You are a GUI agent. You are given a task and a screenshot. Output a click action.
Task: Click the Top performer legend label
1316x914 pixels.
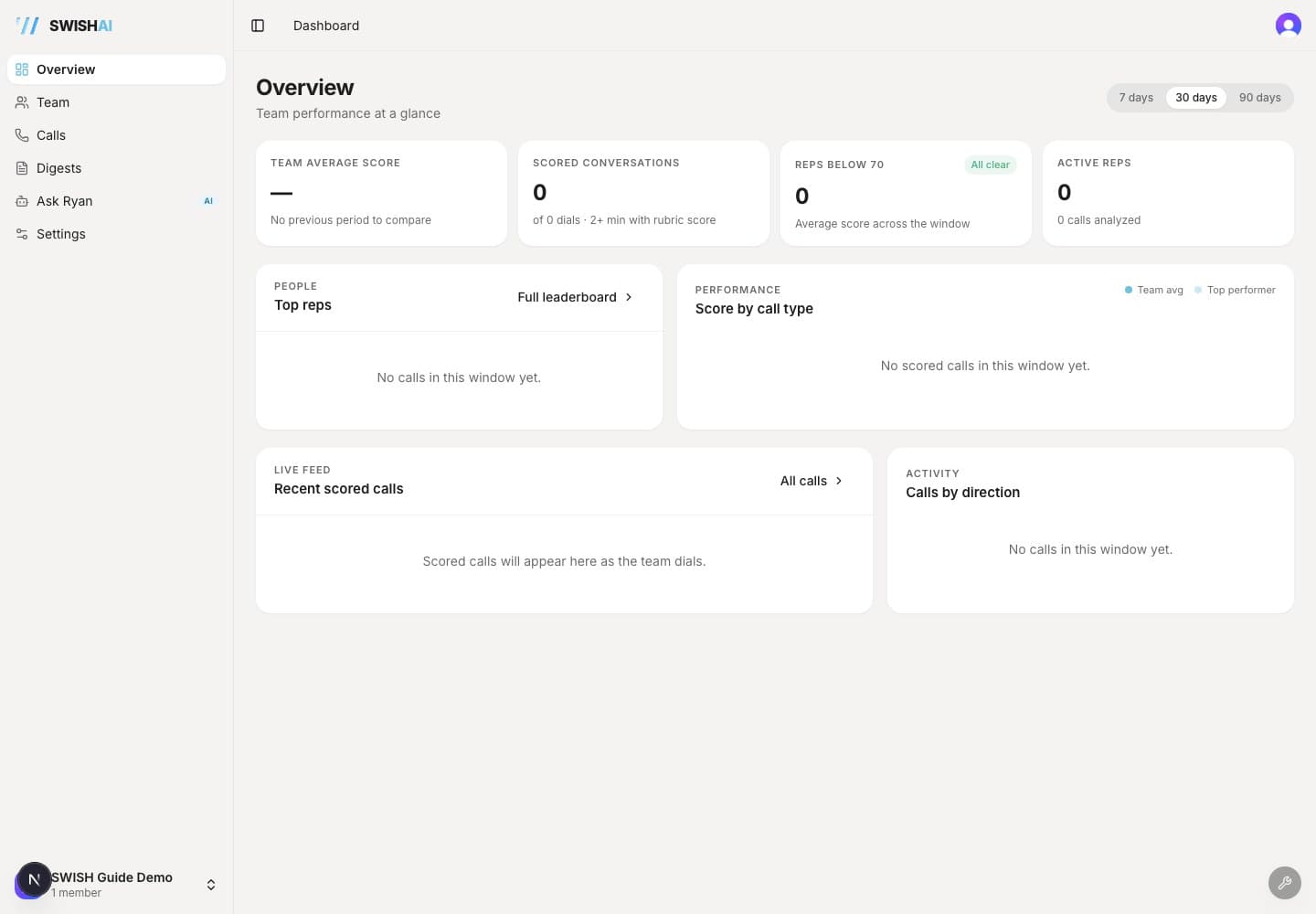(x=1241, y=290)
